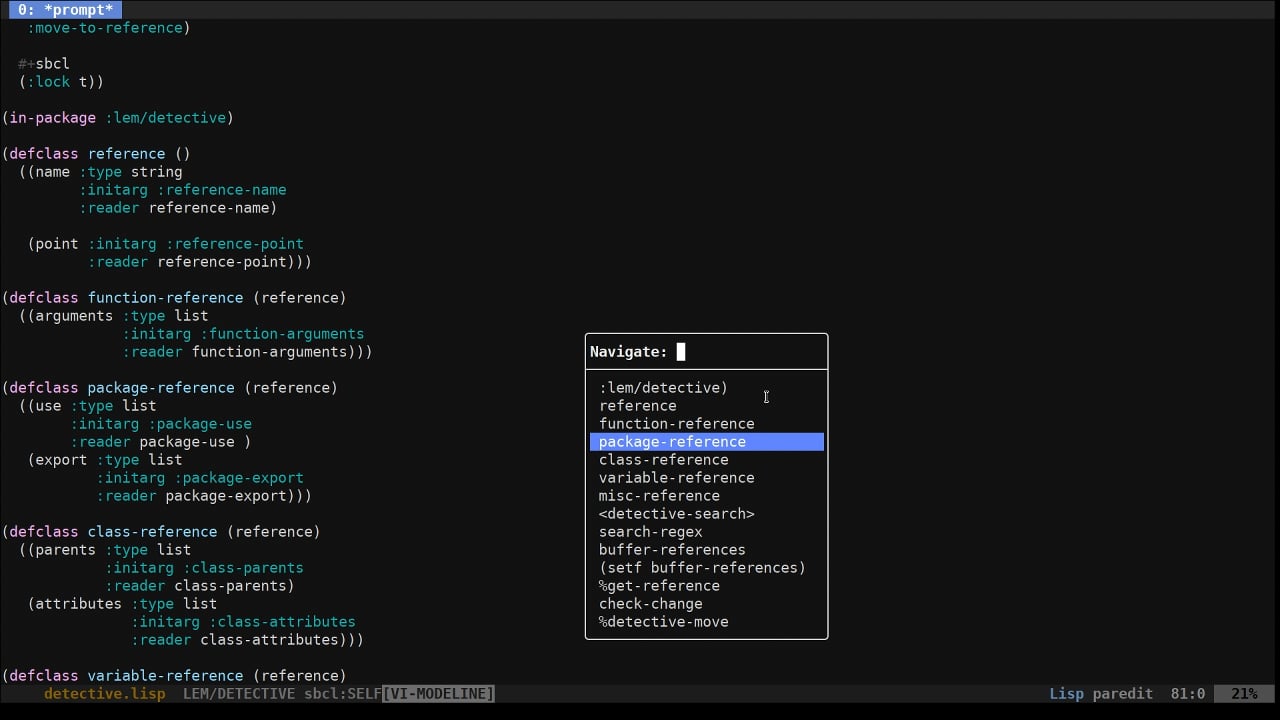Click the 'Lisp' mode label in modeline
Image resolution: width=1280 pixels, height=720 pixels.
1066,693
